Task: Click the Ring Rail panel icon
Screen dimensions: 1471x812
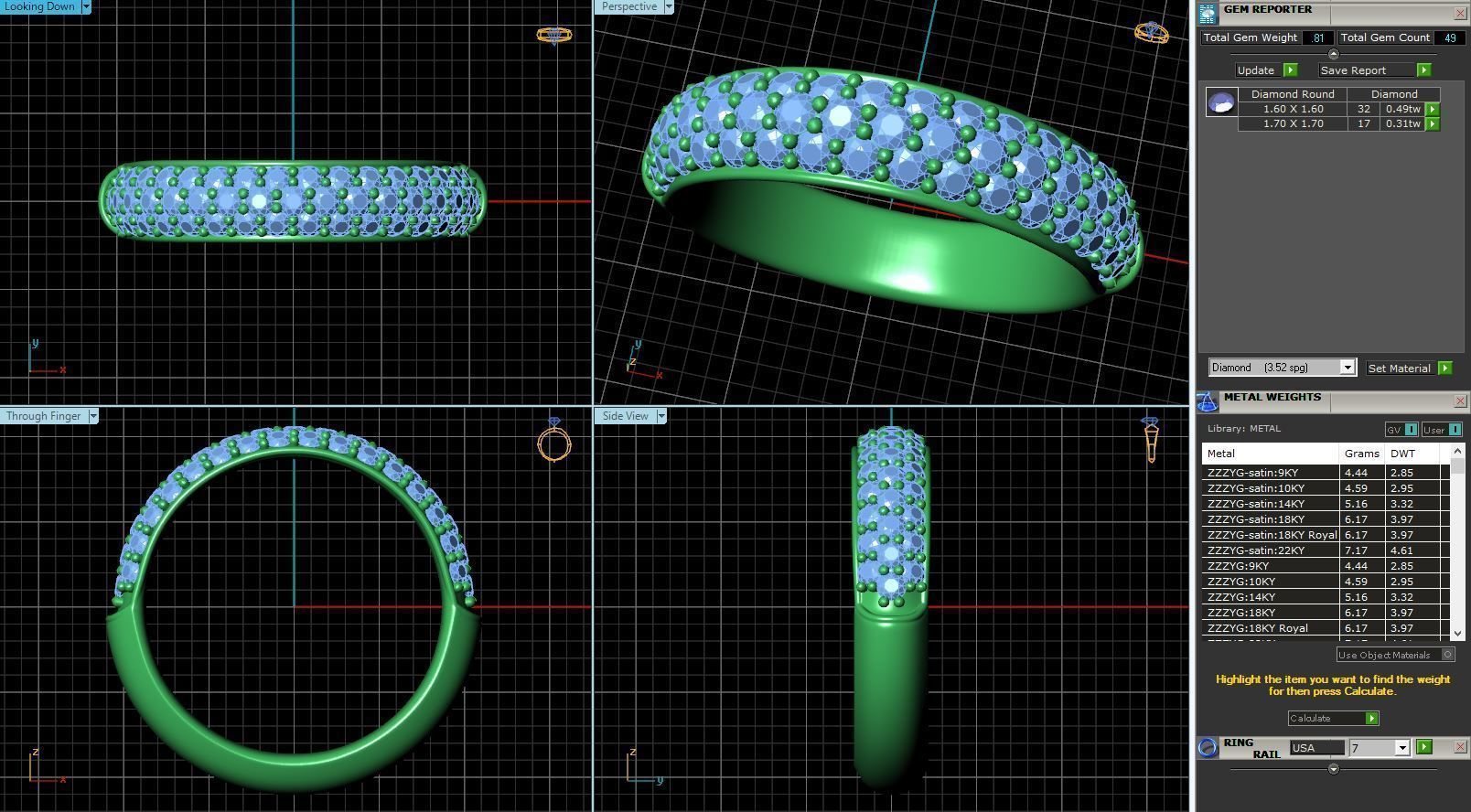Action: (1208, 747)
